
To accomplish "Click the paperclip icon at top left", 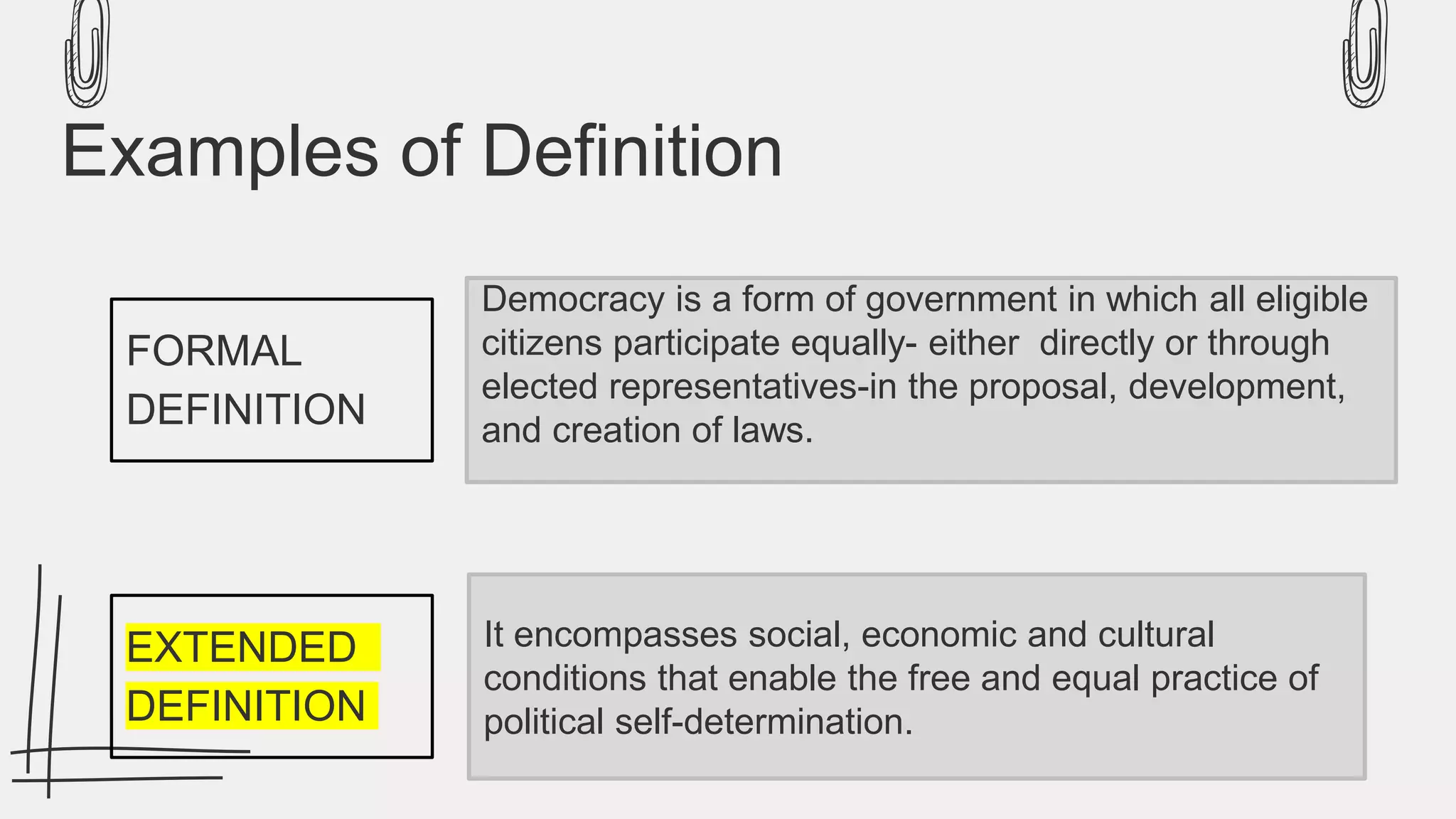I will [x=87, y=53].
